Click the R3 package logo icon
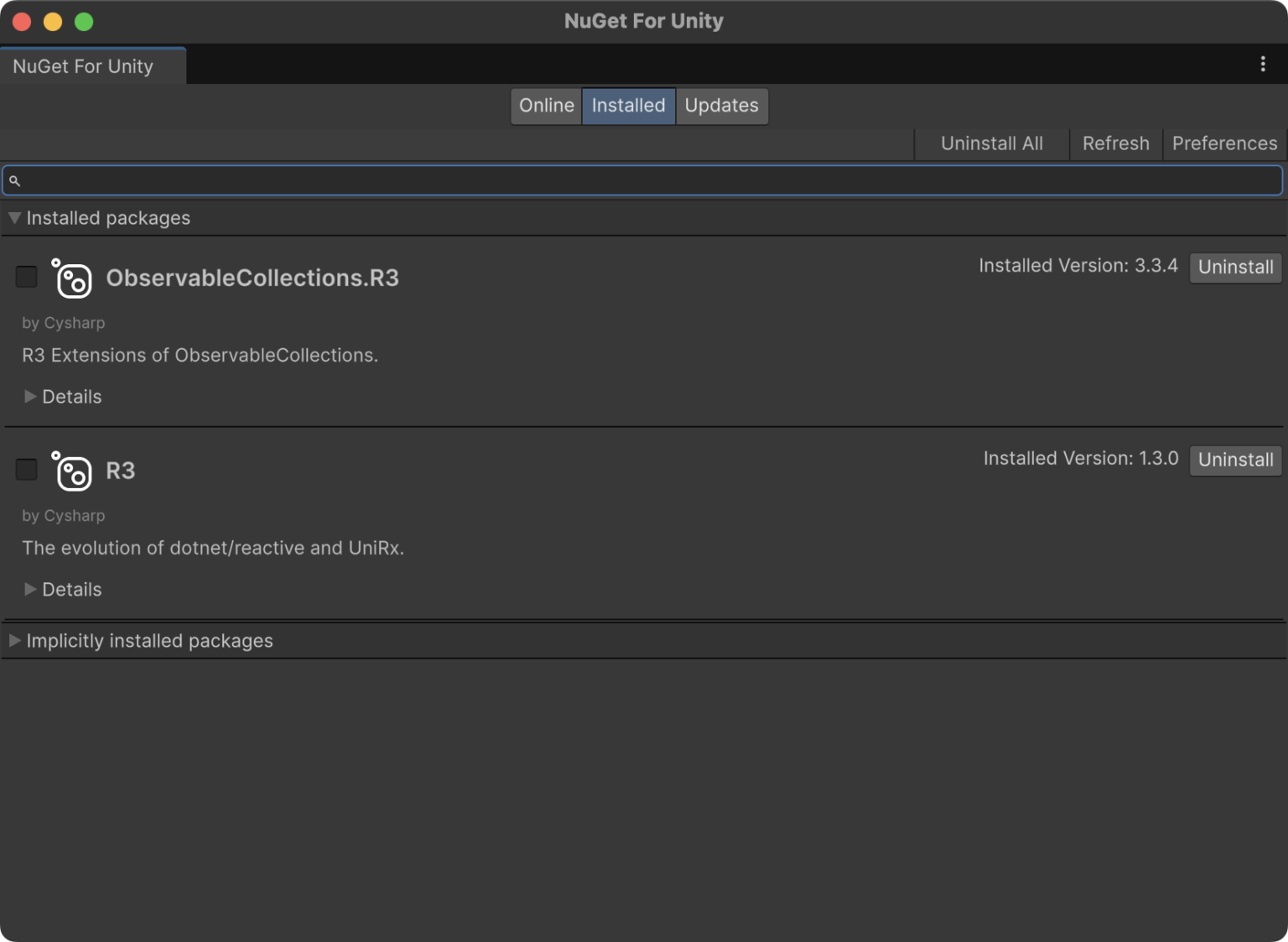The height and width of the screenshot is (942, 1288). pos(72,472)
